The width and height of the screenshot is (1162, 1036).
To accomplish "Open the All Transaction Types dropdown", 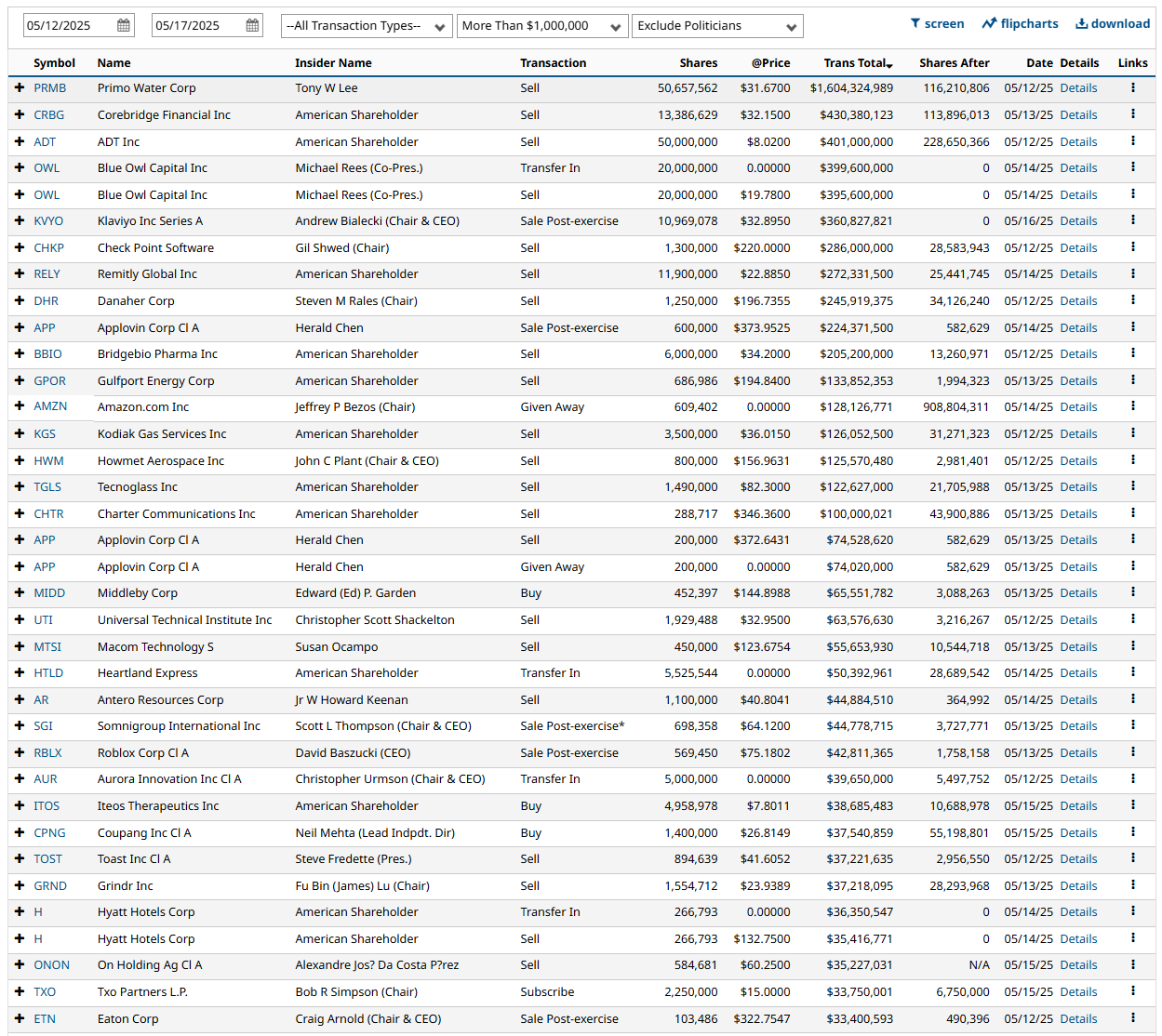I will [367, 26].
